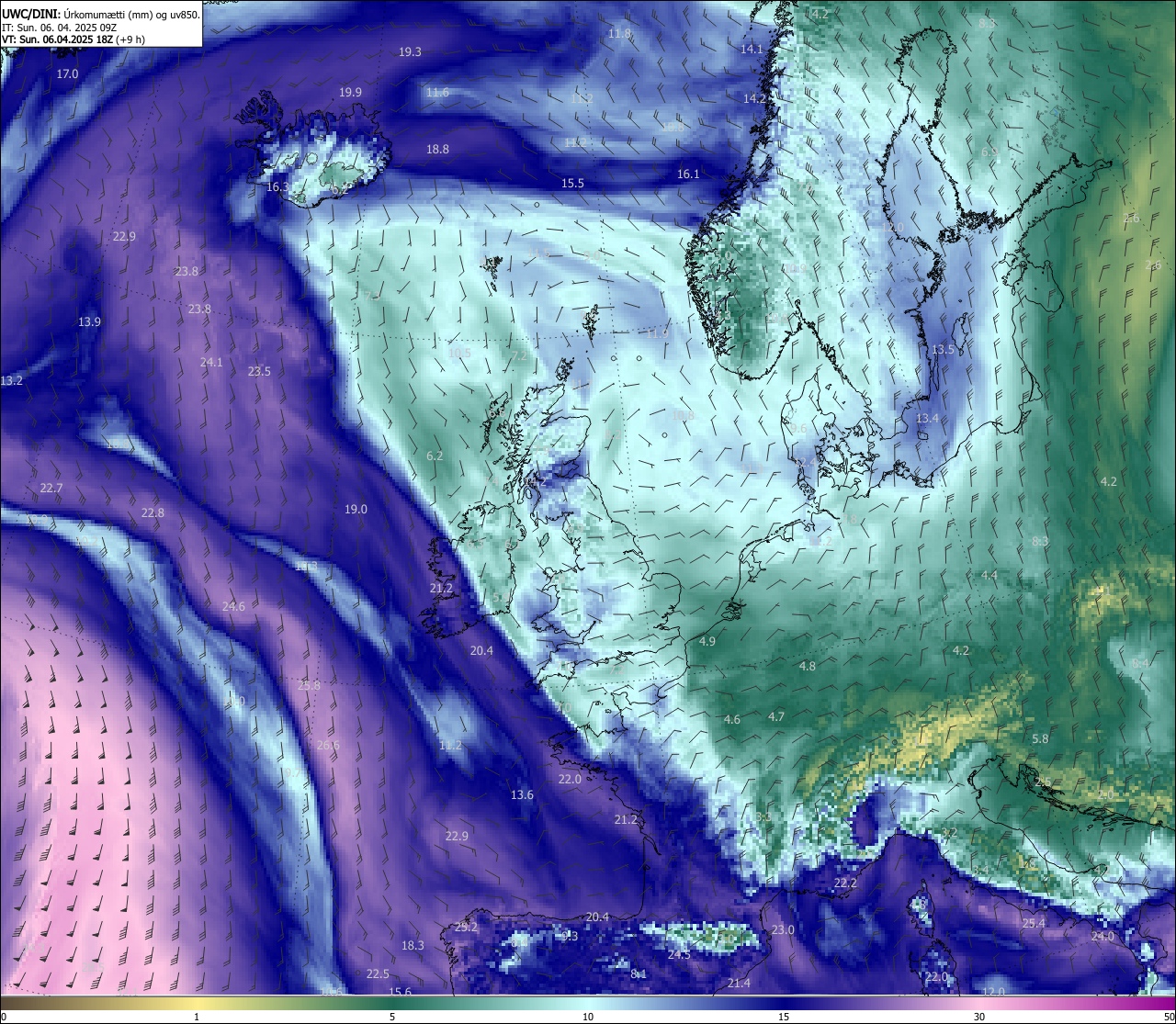Click the value 14.1 off Norway
Viewport: 1176px width, 1024px height.
point(752,50)
